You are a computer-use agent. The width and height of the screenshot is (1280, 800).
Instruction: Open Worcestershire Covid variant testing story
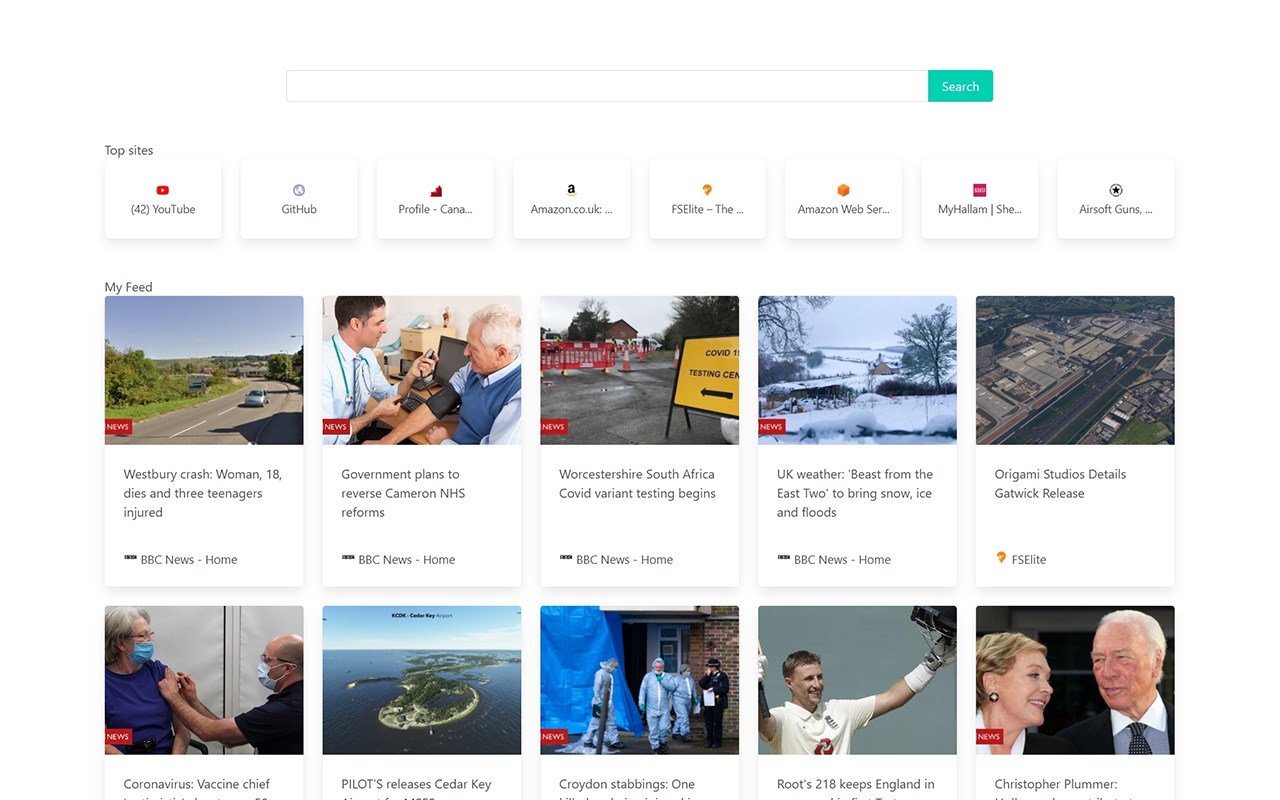point(637,484)
